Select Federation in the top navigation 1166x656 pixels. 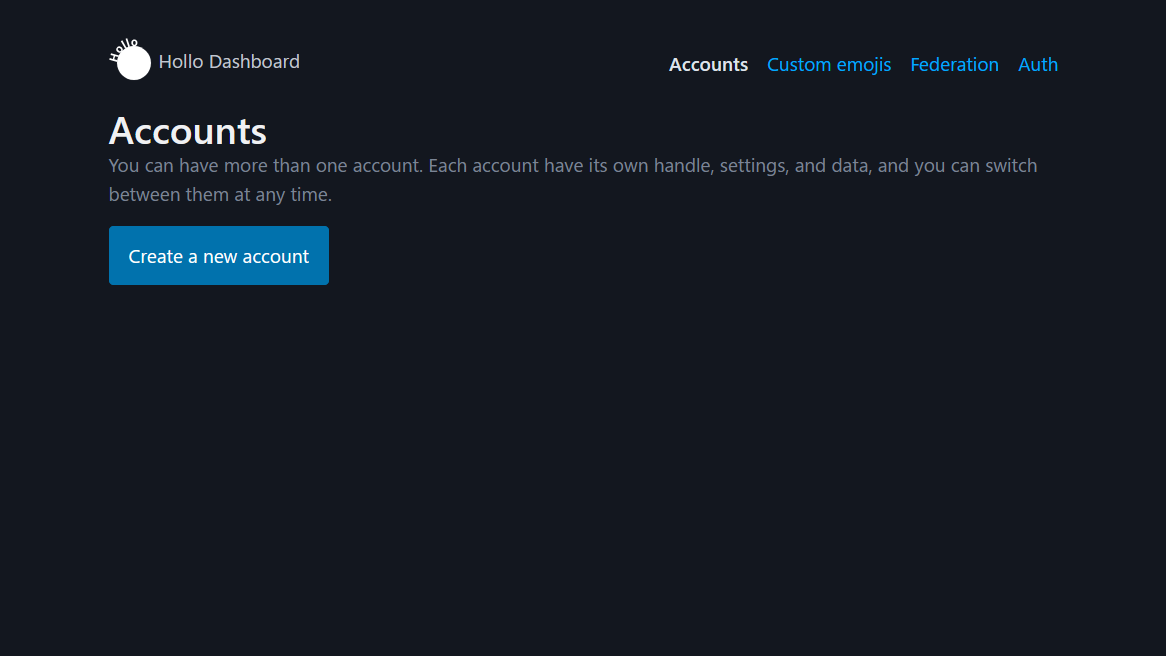tap(954, 65)
